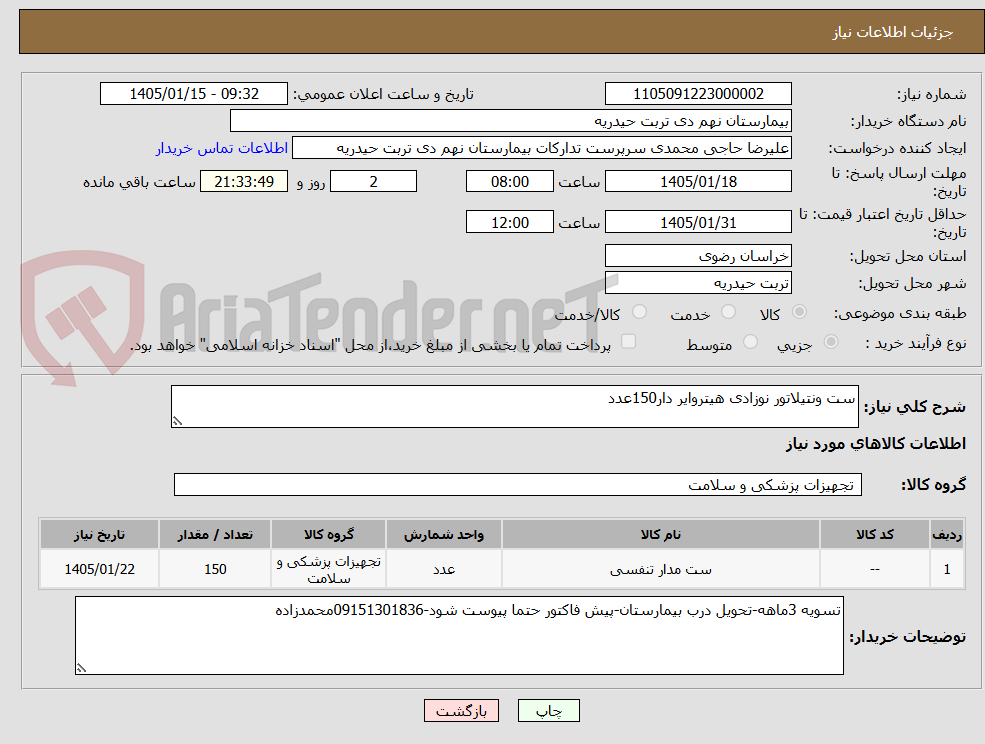Click the table cell تجهیزات پزشکی و سلامت
The height and width of the screenshot is (744, 985).
[x=329, y=569]
